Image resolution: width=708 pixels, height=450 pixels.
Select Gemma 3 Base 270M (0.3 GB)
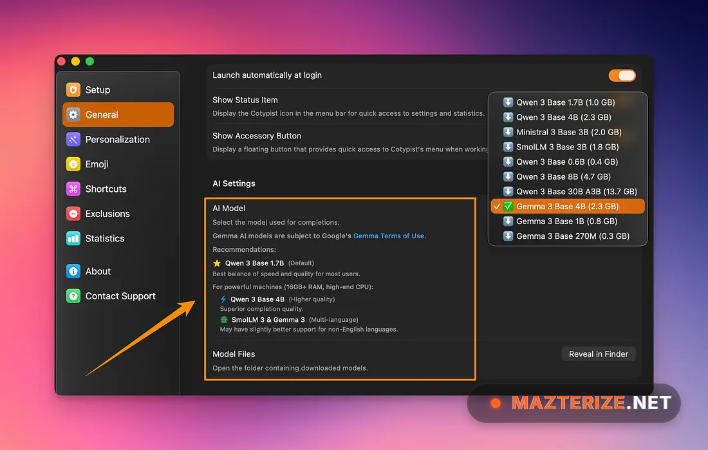click(x=568, y=236)
